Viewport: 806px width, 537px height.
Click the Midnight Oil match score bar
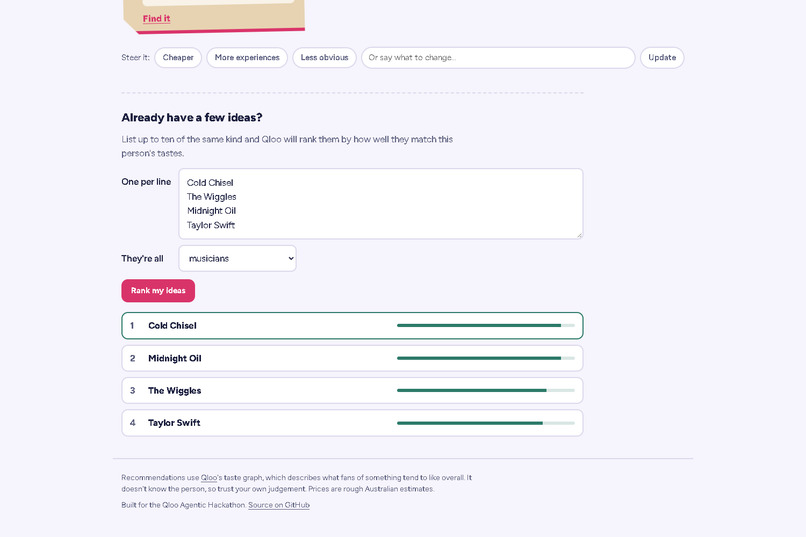tap(486, 358)
